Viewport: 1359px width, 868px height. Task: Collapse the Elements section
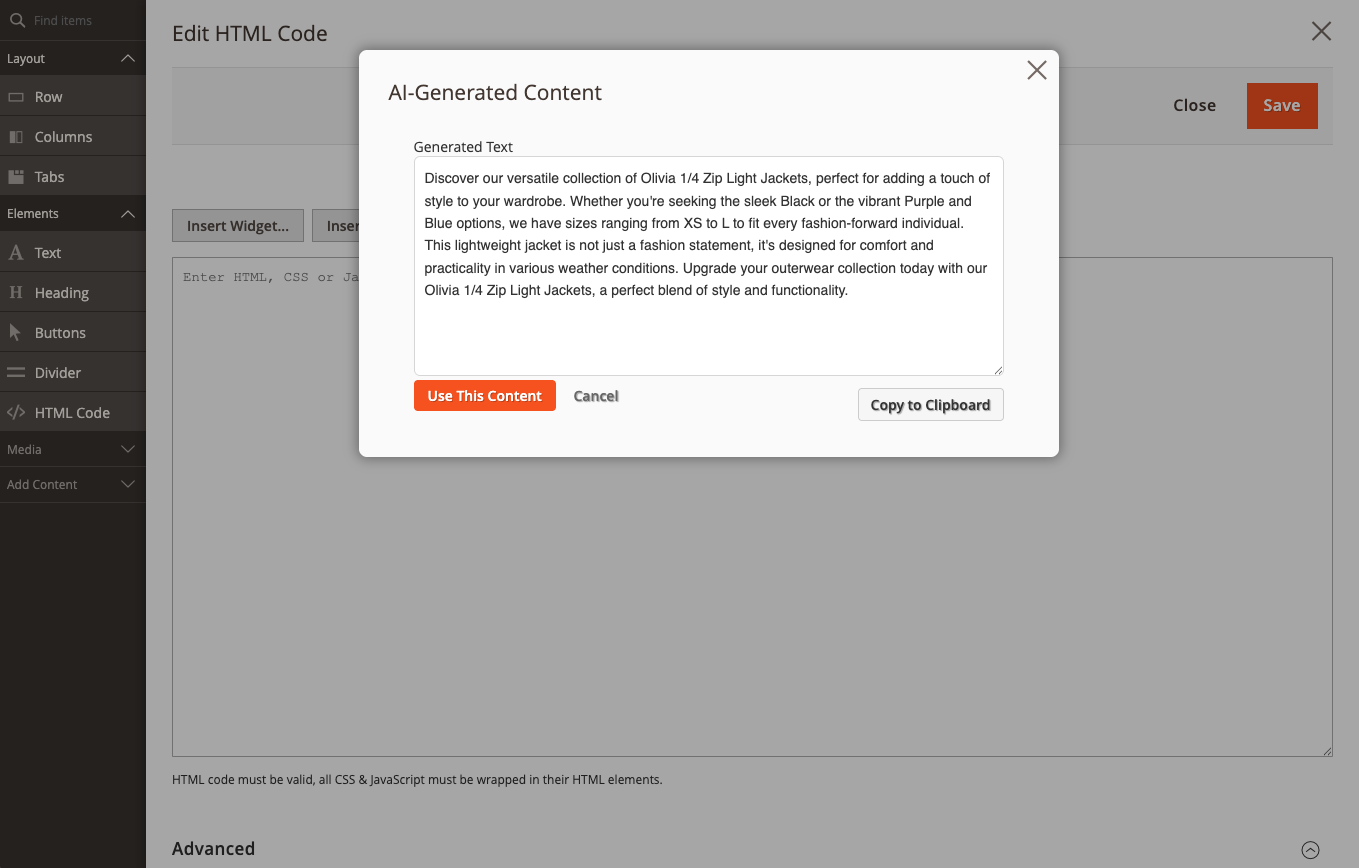pos(127,214)
